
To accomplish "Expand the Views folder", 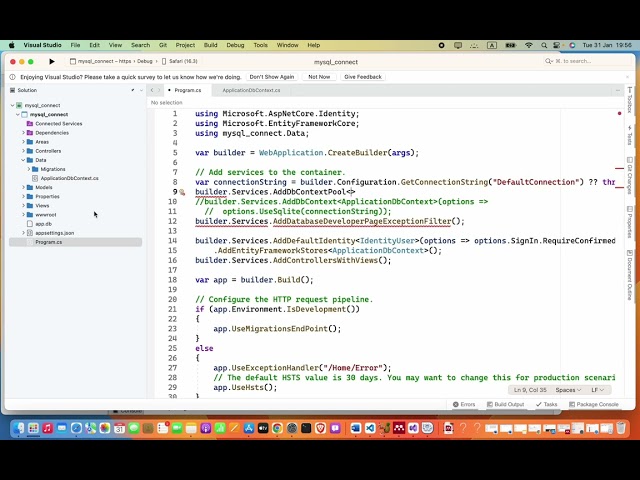I will (x=23, y=206).
